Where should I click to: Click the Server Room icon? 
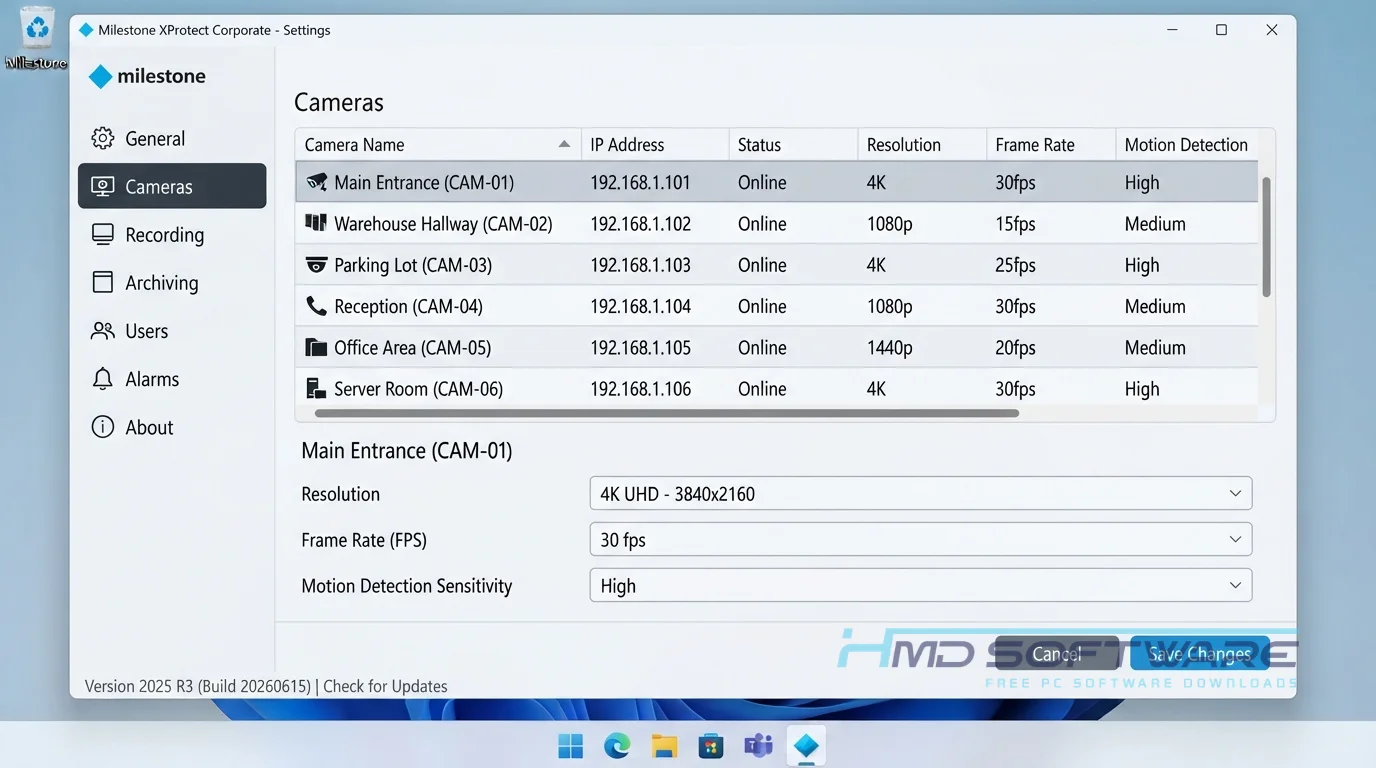click(x=316, y=388)
